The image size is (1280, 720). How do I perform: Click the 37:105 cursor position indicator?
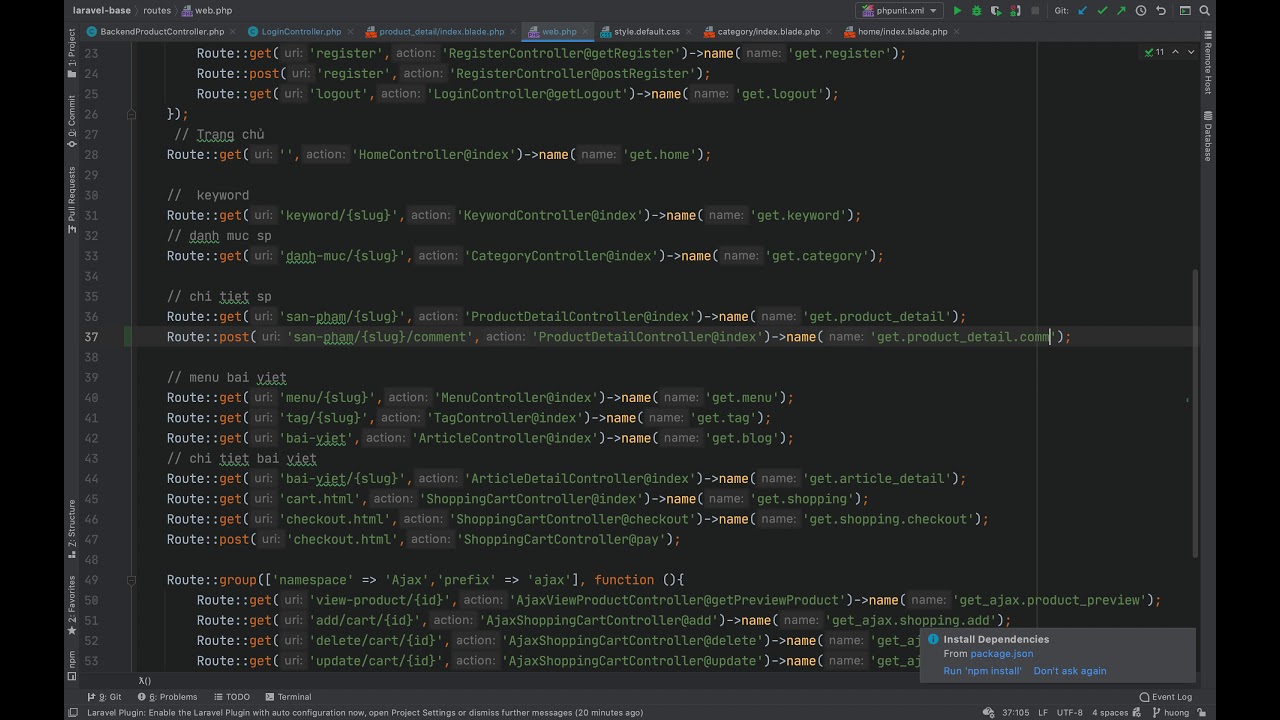coord(1015,713)
